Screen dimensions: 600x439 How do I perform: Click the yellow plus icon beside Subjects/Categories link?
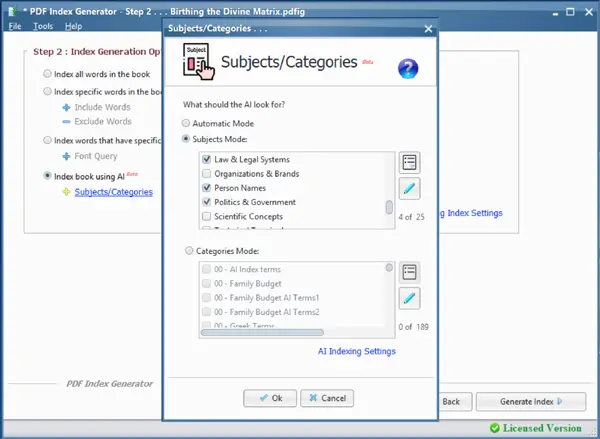coord(67,192)
